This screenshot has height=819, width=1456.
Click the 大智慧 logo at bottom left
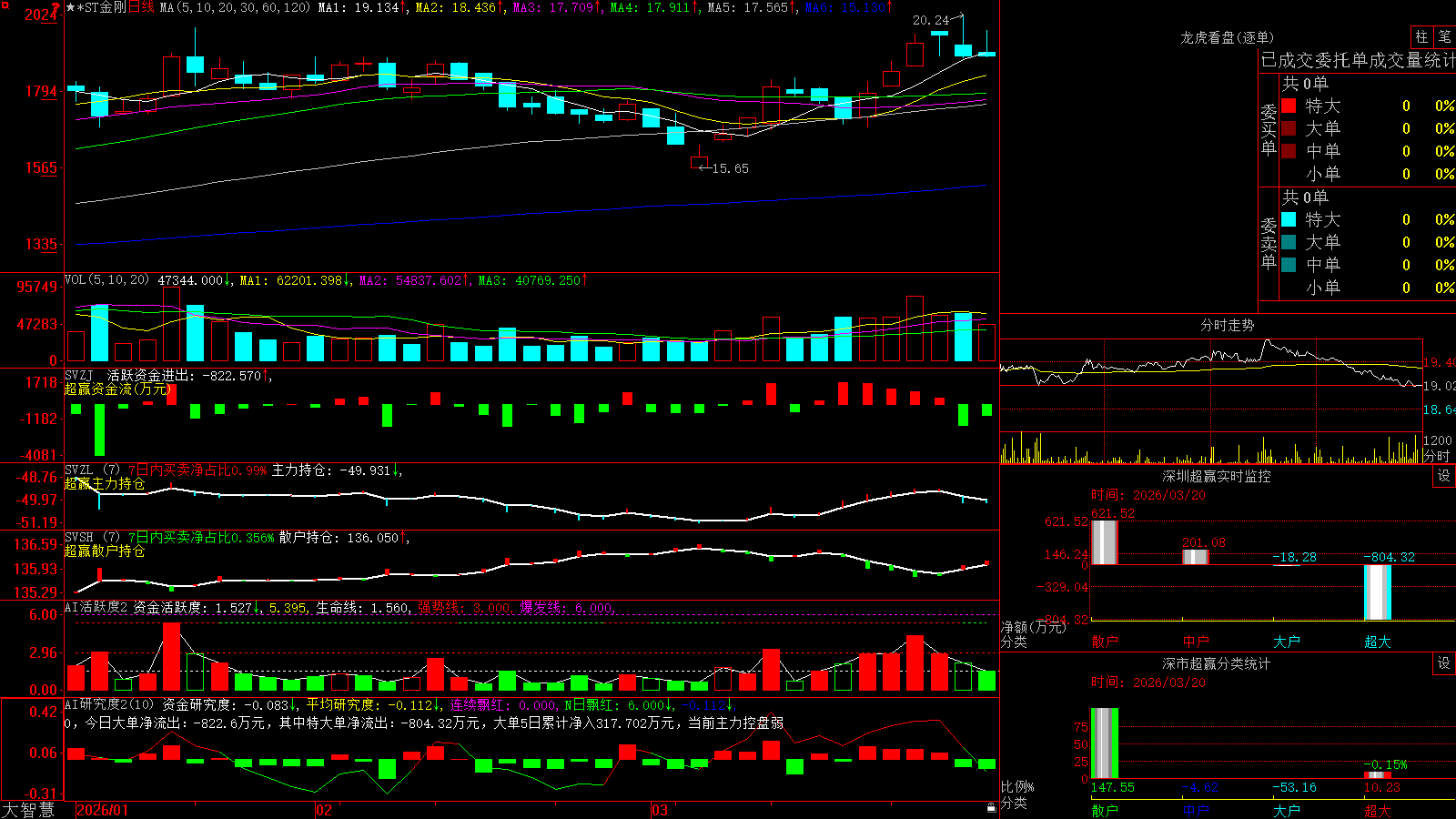28,810
